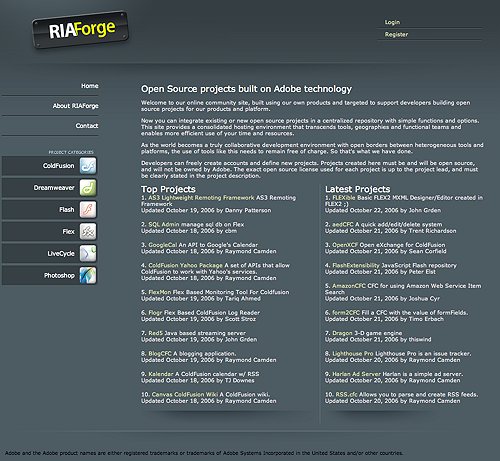Screen dimensions: 500x461
Task: Open the Red5 project link
Action: pos(156,333)
